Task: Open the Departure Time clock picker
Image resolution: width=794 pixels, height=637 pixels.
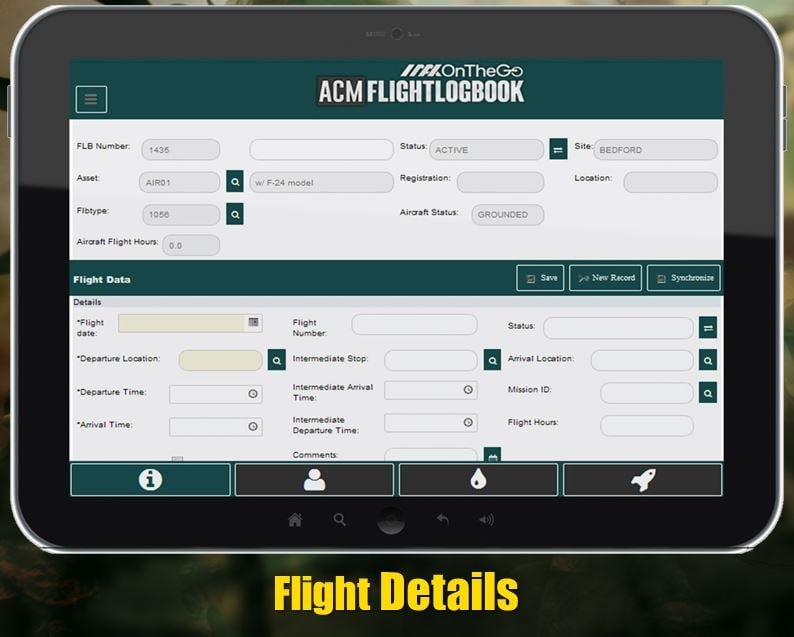Action: [x=253, y=394]
